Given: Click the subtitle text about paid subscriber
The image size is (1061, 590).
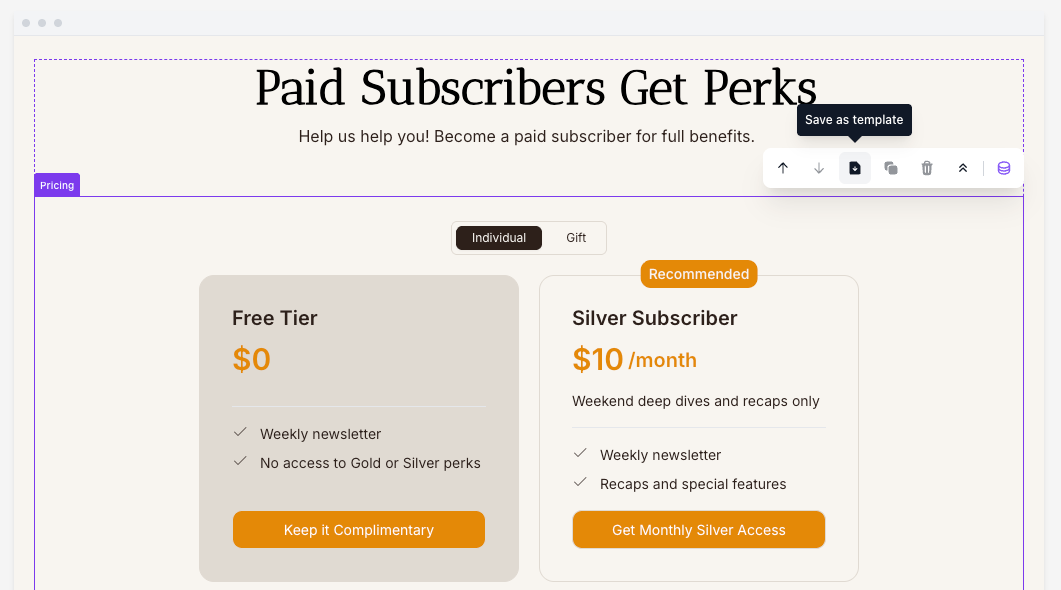Looking at the screenshot, I should tap(526, 136).
